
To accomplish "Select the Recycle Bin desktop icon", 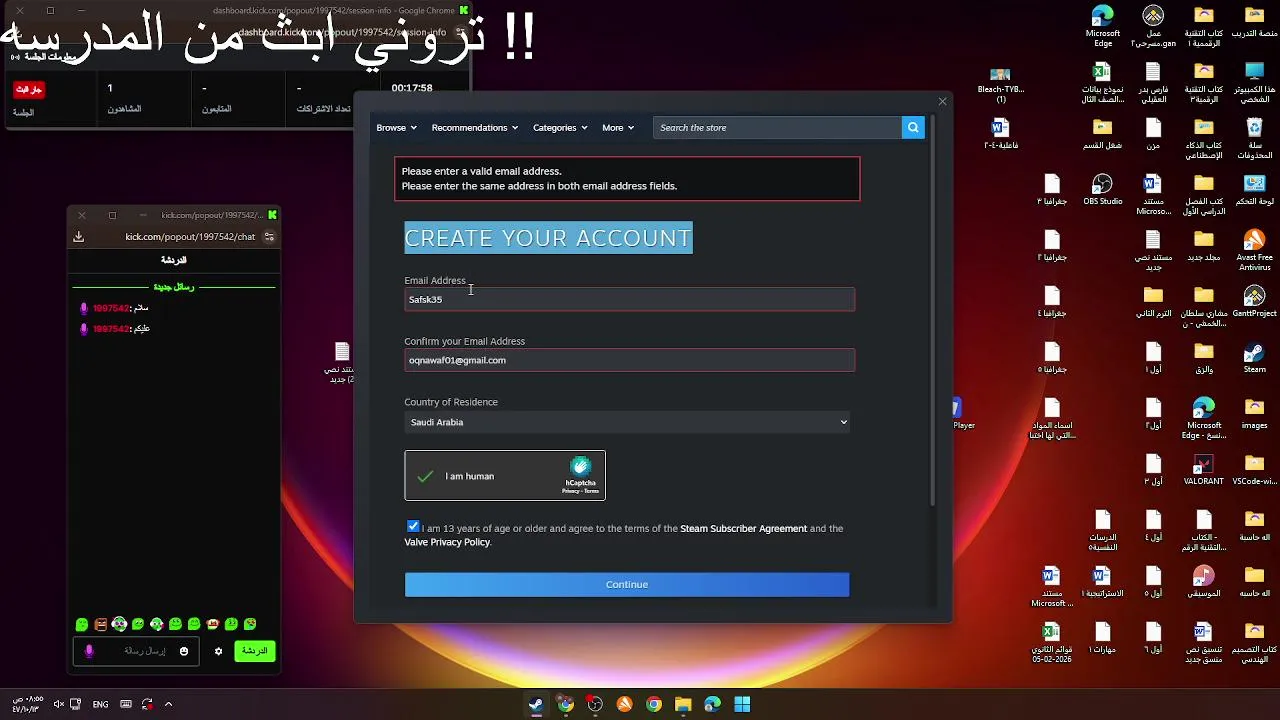I will (x=1254, y=139).
